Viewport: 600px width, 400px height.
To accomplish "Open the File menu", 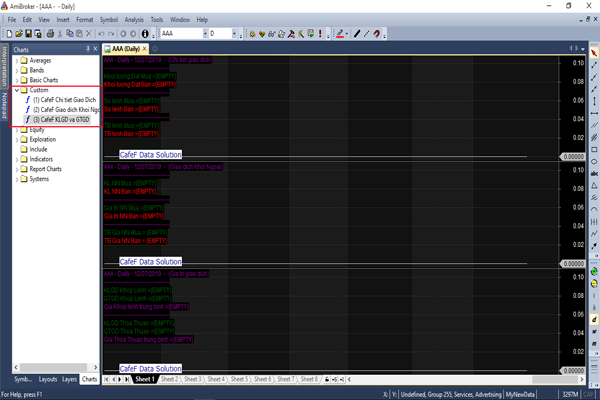I will point(12,20).
